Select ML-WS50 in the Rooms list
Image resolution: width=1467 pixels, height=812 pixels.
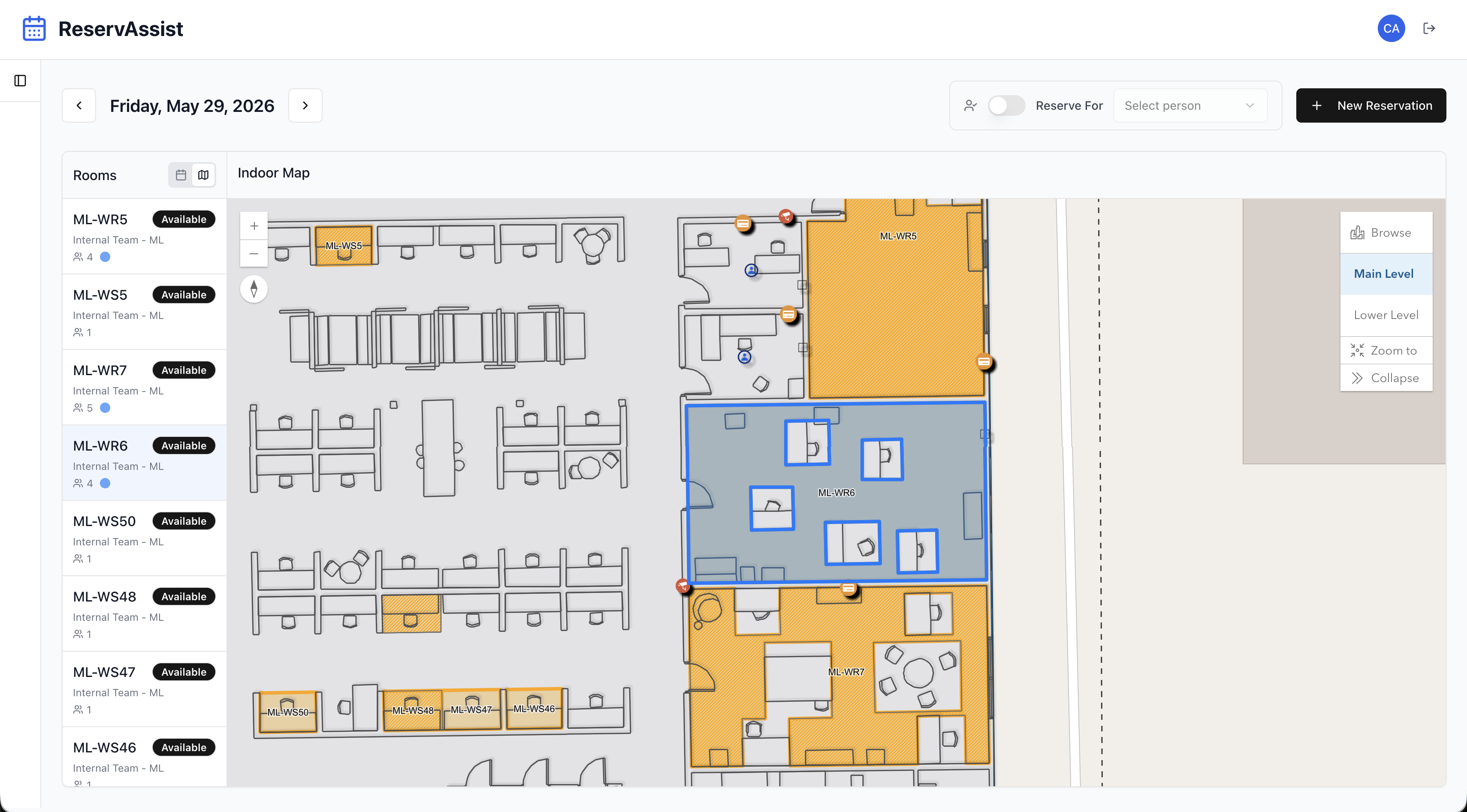[x=144, y=538]
